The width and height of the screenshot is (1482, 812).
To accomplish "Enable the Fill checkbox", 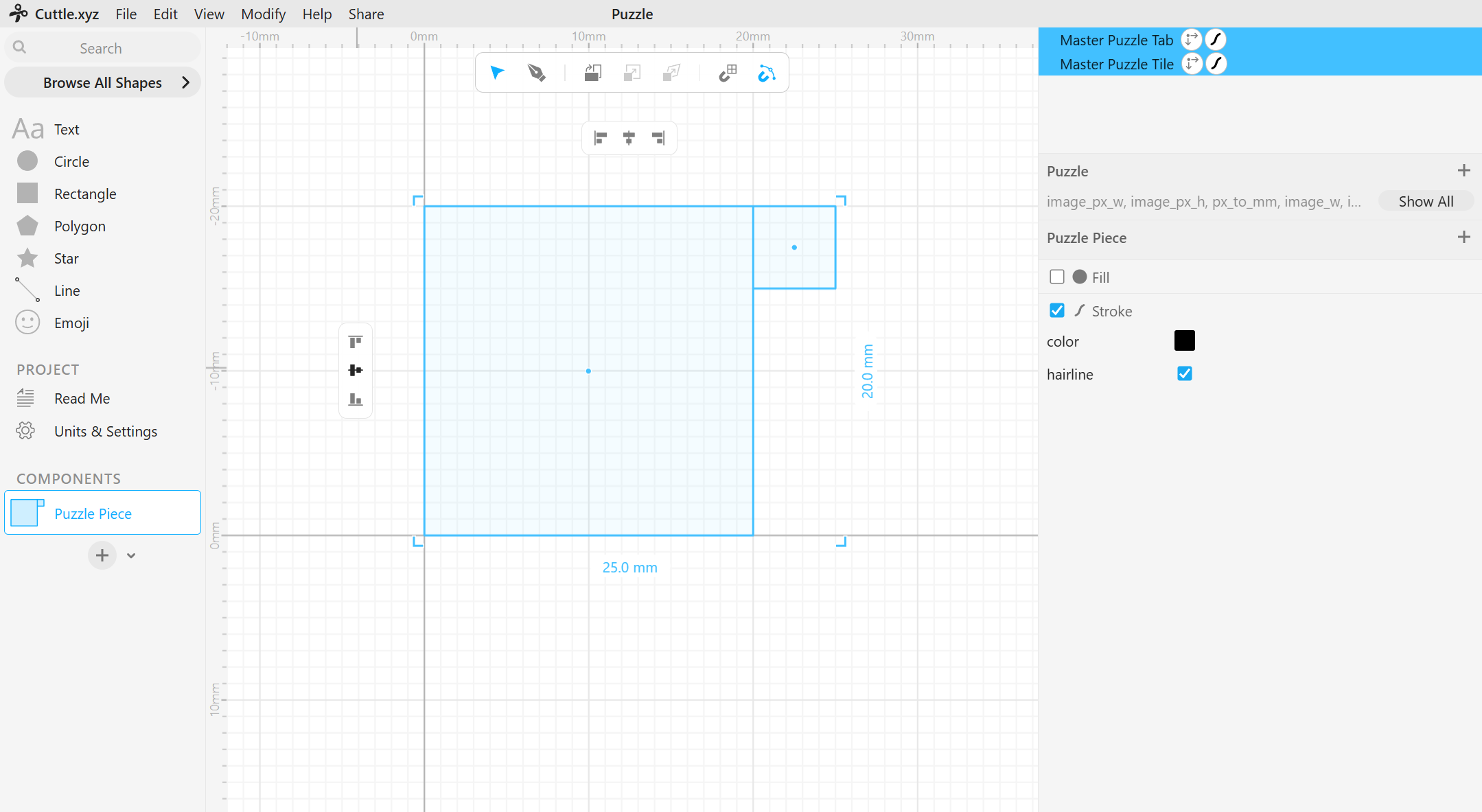I will pyautogui.click(x=1057, y=277).
